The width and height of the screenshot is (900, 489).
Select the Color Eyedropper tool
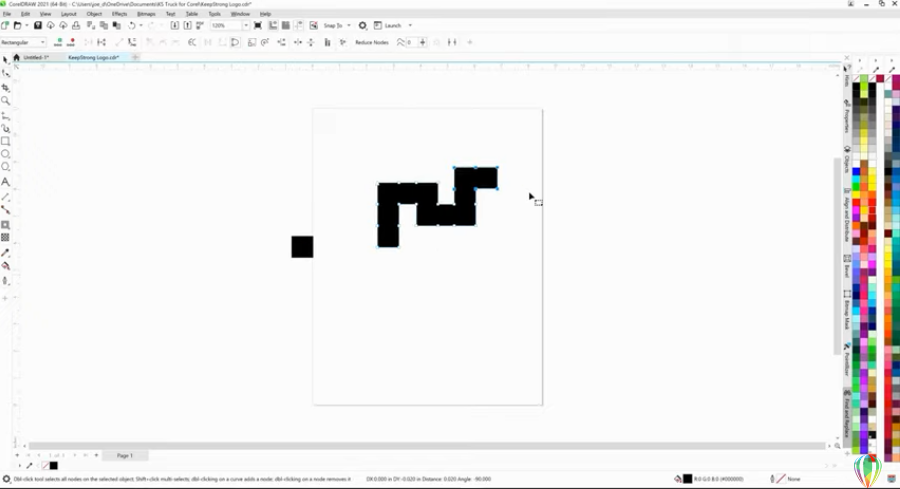[x=6, y=253]
